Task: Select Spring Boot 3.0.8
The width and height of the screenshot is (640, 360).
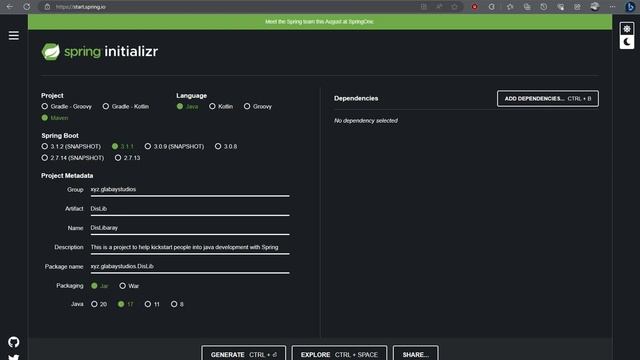Action: 226,146
